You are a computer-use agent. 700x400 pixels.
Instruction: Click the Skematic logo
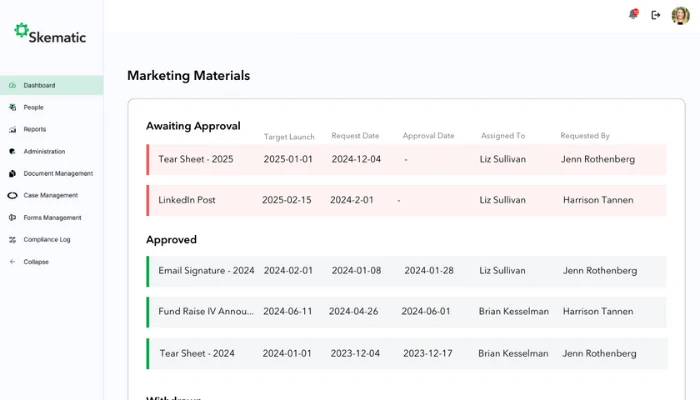(50, 35)
